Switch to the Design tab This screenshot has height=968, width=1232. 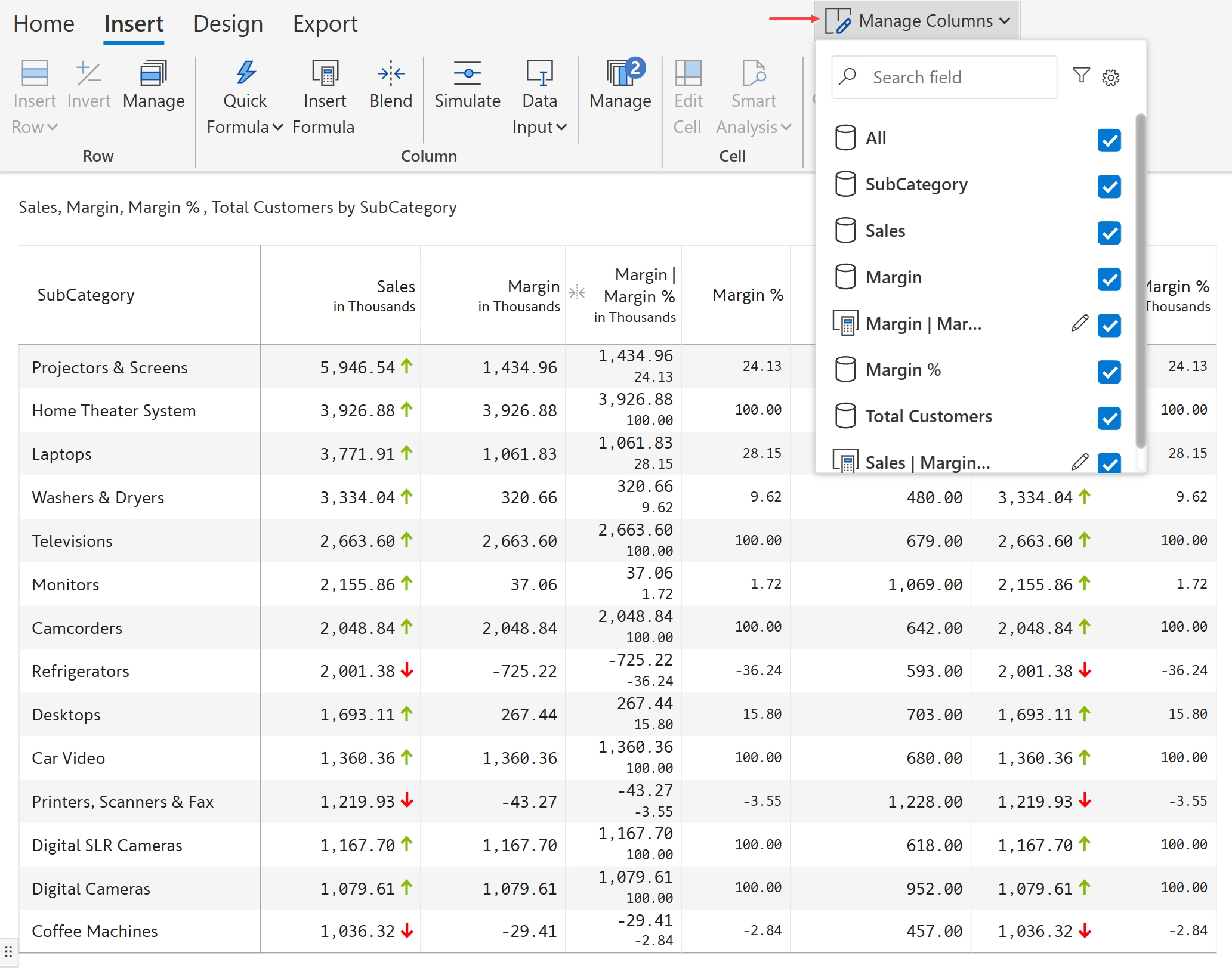[228, 24]
